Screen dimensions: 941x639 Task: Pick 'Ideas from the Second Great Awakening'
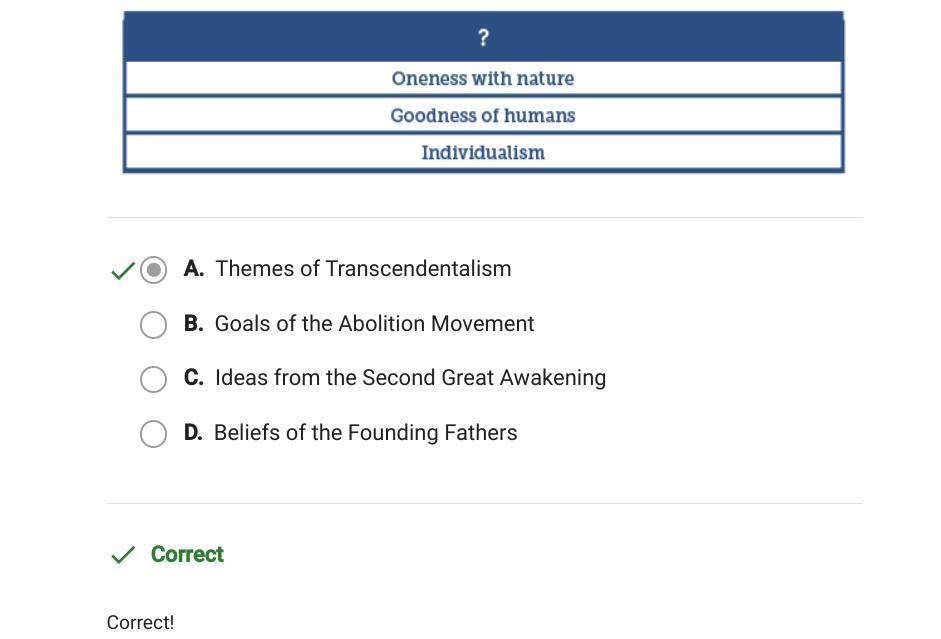(410, 378)
